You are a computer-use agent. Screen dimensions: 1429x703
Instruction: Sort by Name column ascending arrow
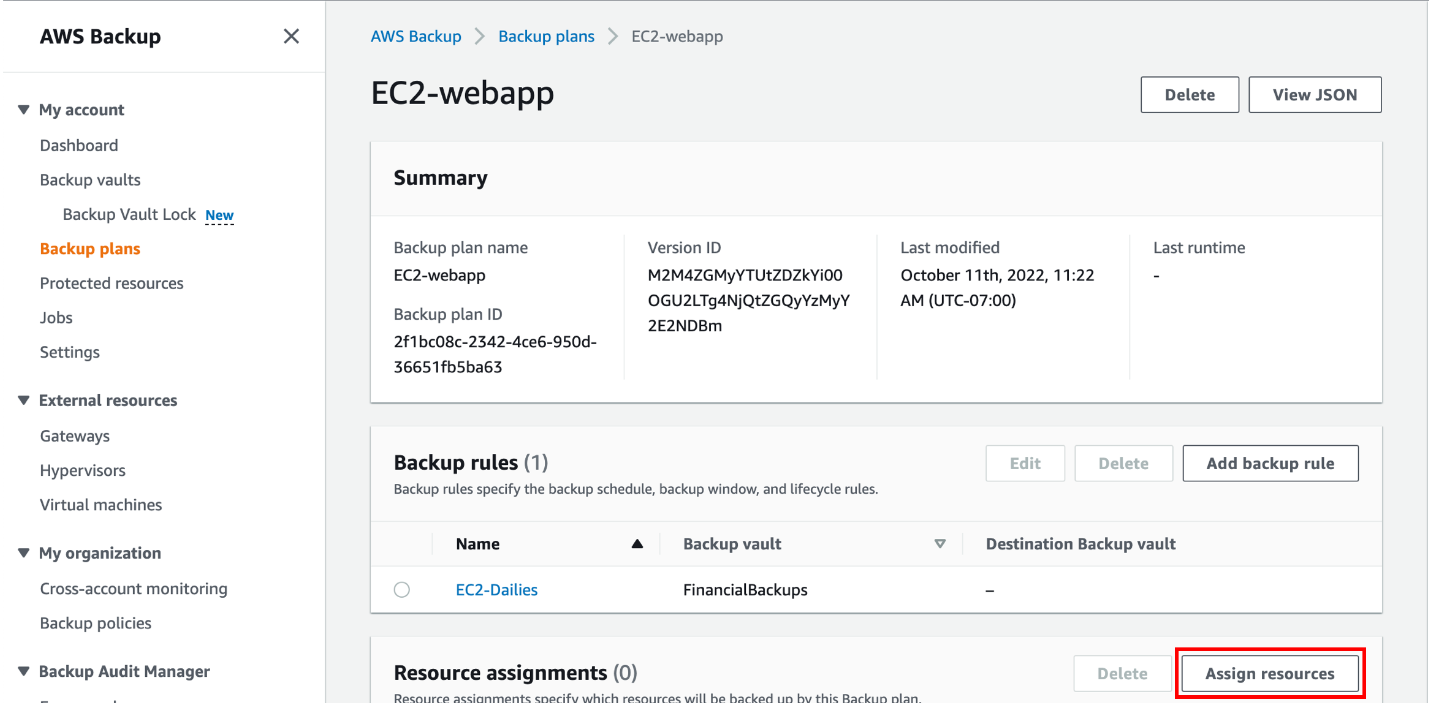coord(637,544)
